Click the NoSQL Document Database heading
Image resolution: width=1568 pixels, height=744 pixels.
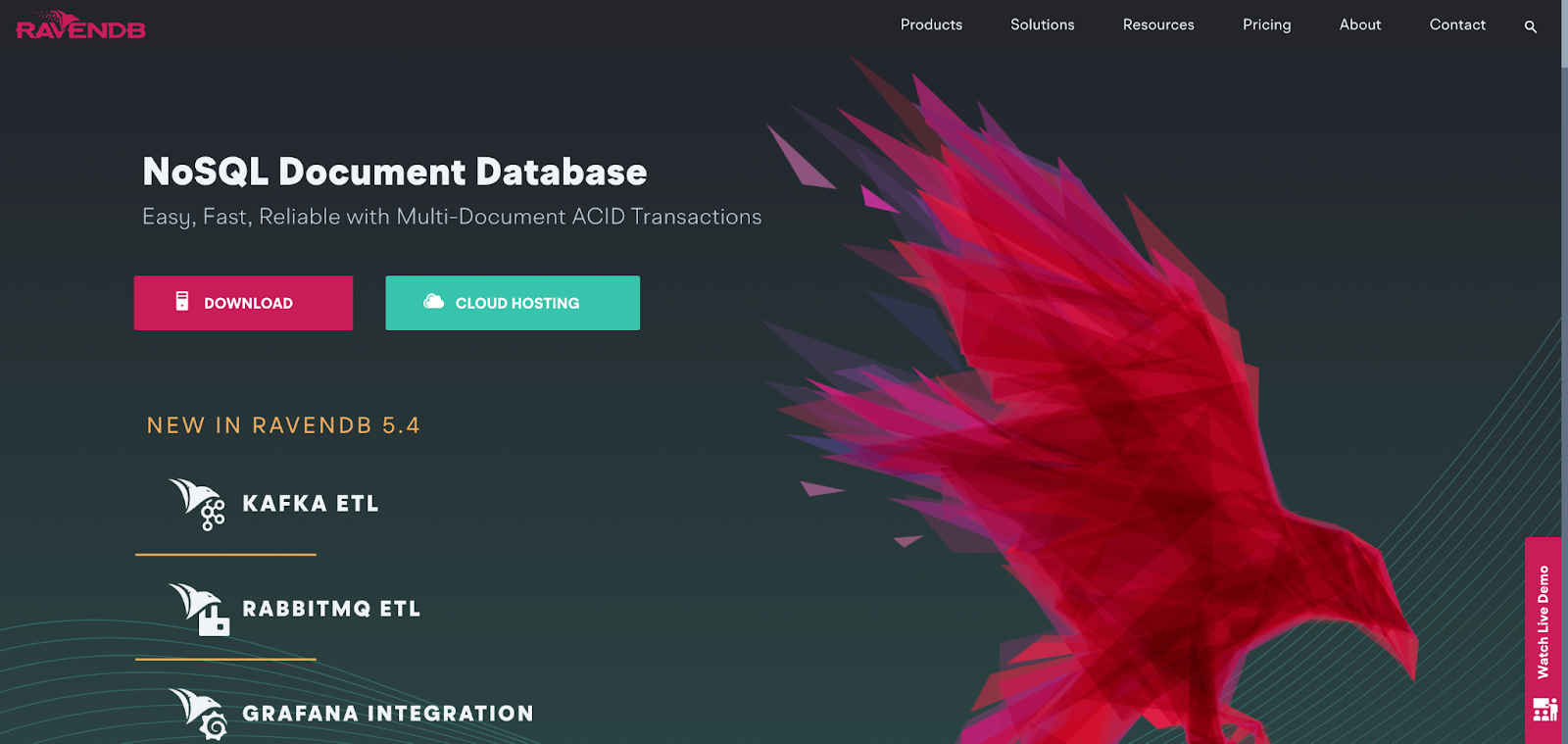pyautogui.click(x=395, y=172)
